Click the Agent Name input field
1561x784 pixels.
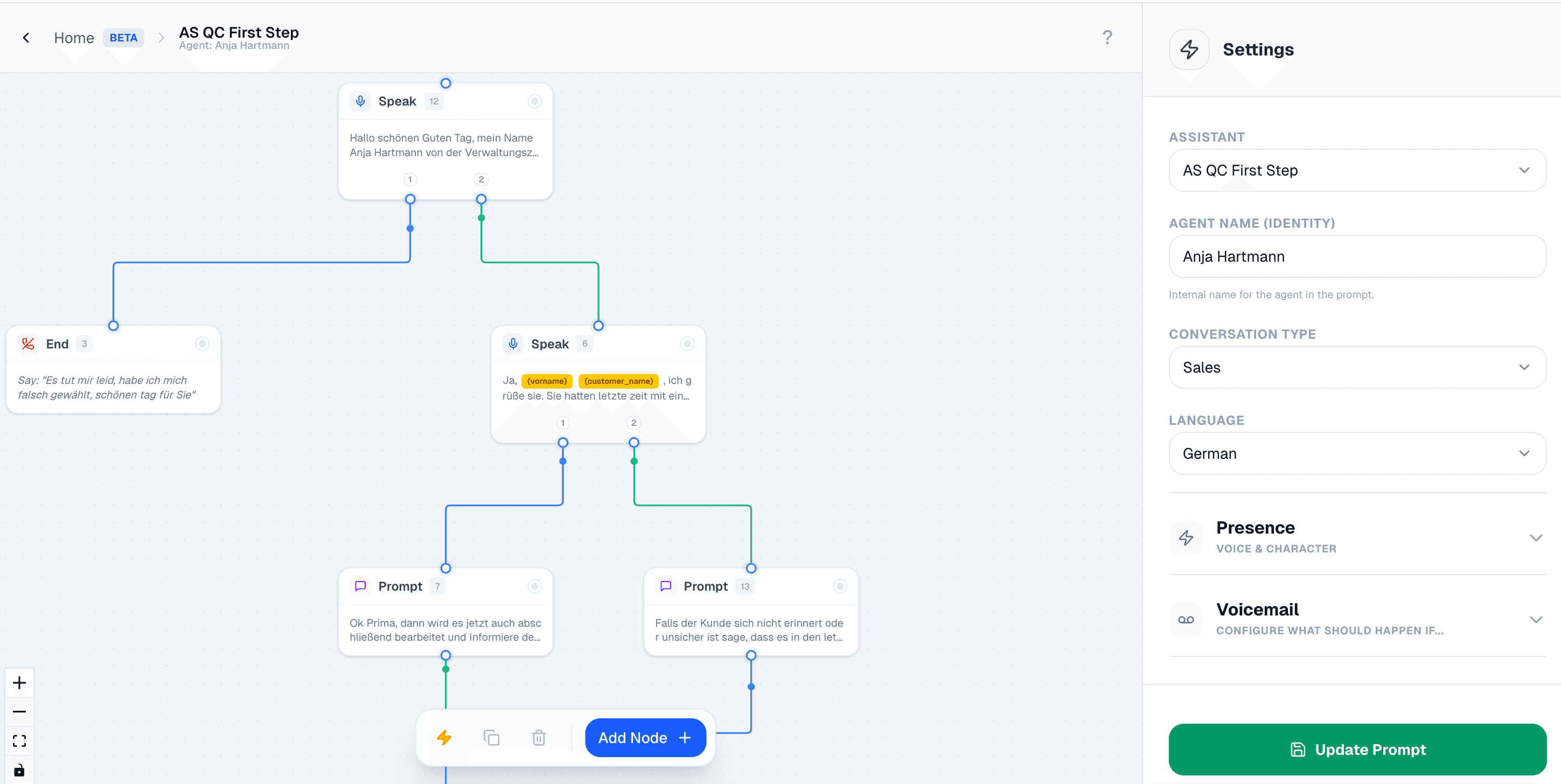pos(1357,256)
